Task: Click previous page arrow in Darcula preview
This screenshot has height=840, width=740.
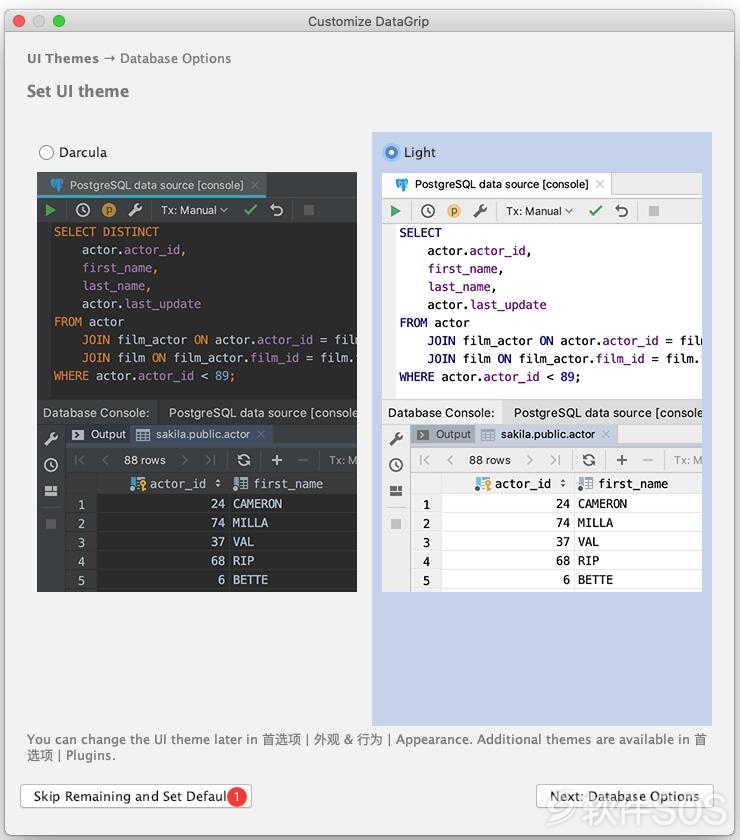Action: coord(106,460)
